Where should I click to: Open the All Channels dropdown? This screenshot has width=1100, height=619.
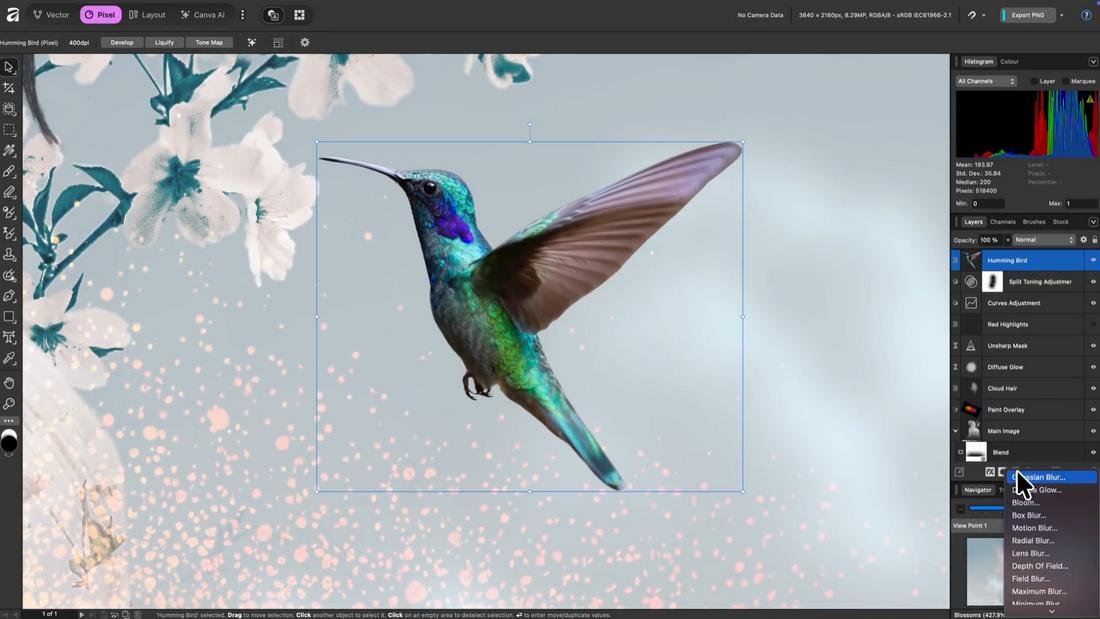pos(985,80)
